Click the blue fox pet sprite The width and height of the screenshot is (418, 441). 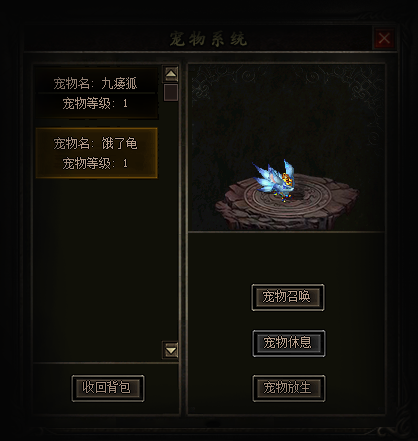274,181
